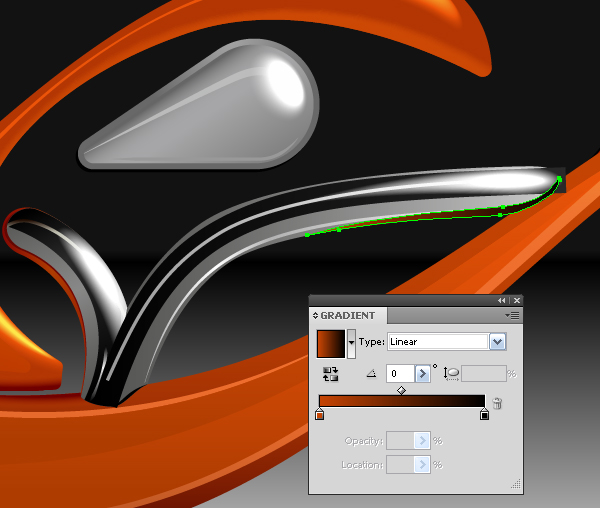Click the Opacity value field
Image resolution: width=600 pixels, height=508 pixels.
[400, 441]
